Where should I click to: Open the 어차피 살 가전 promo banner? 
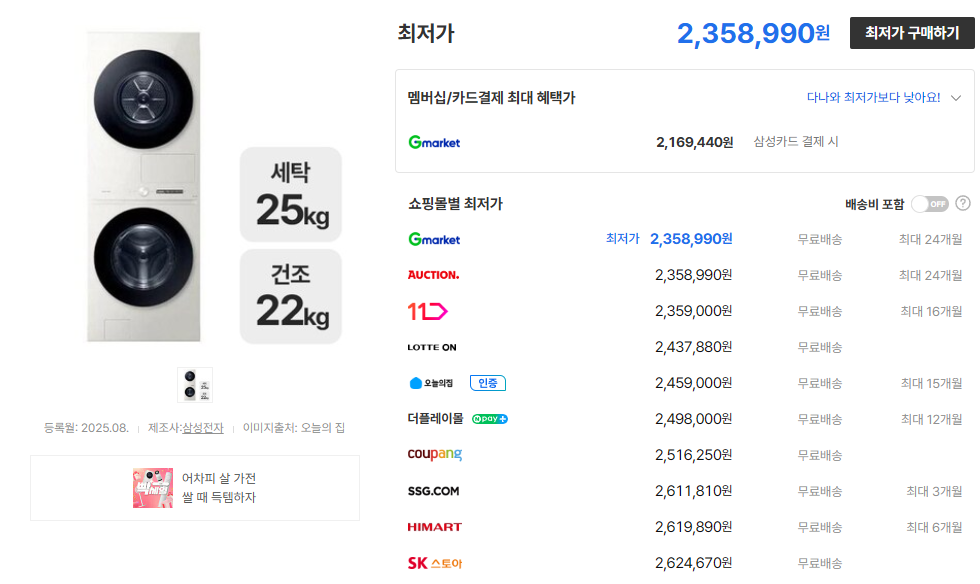pyautogui.click(x=195, y=488)
